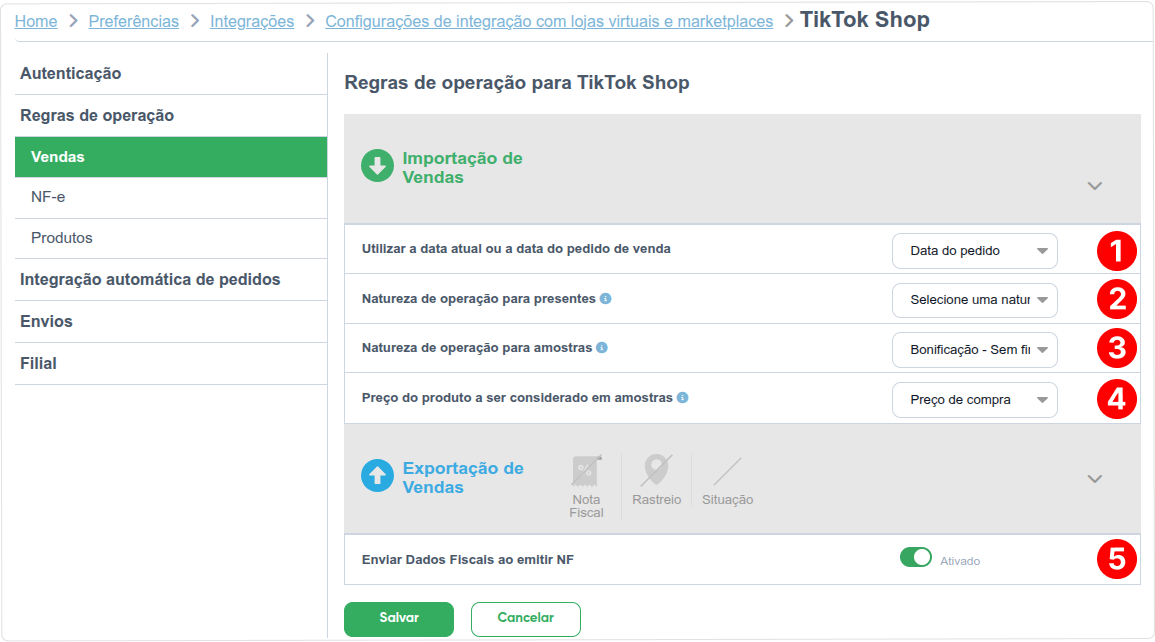The width and height of the screenshot is (1155, 642).
Task: Select the NF-e sidebar item
Action: pyautogui.click(x=171, y=197)
